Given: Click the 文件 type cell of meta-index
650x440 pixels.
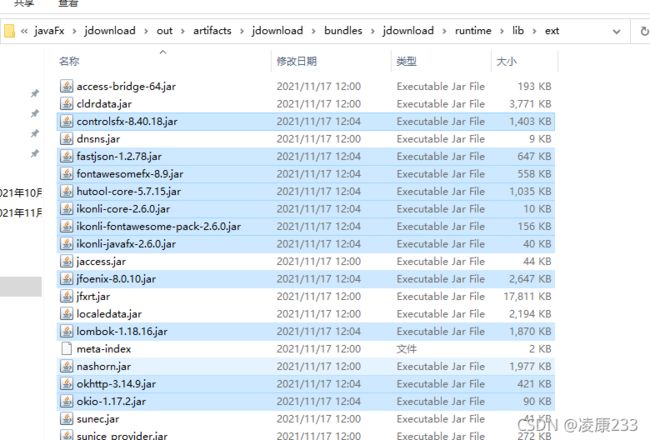Looking at the screenshot, I should [x=406, y=349].
